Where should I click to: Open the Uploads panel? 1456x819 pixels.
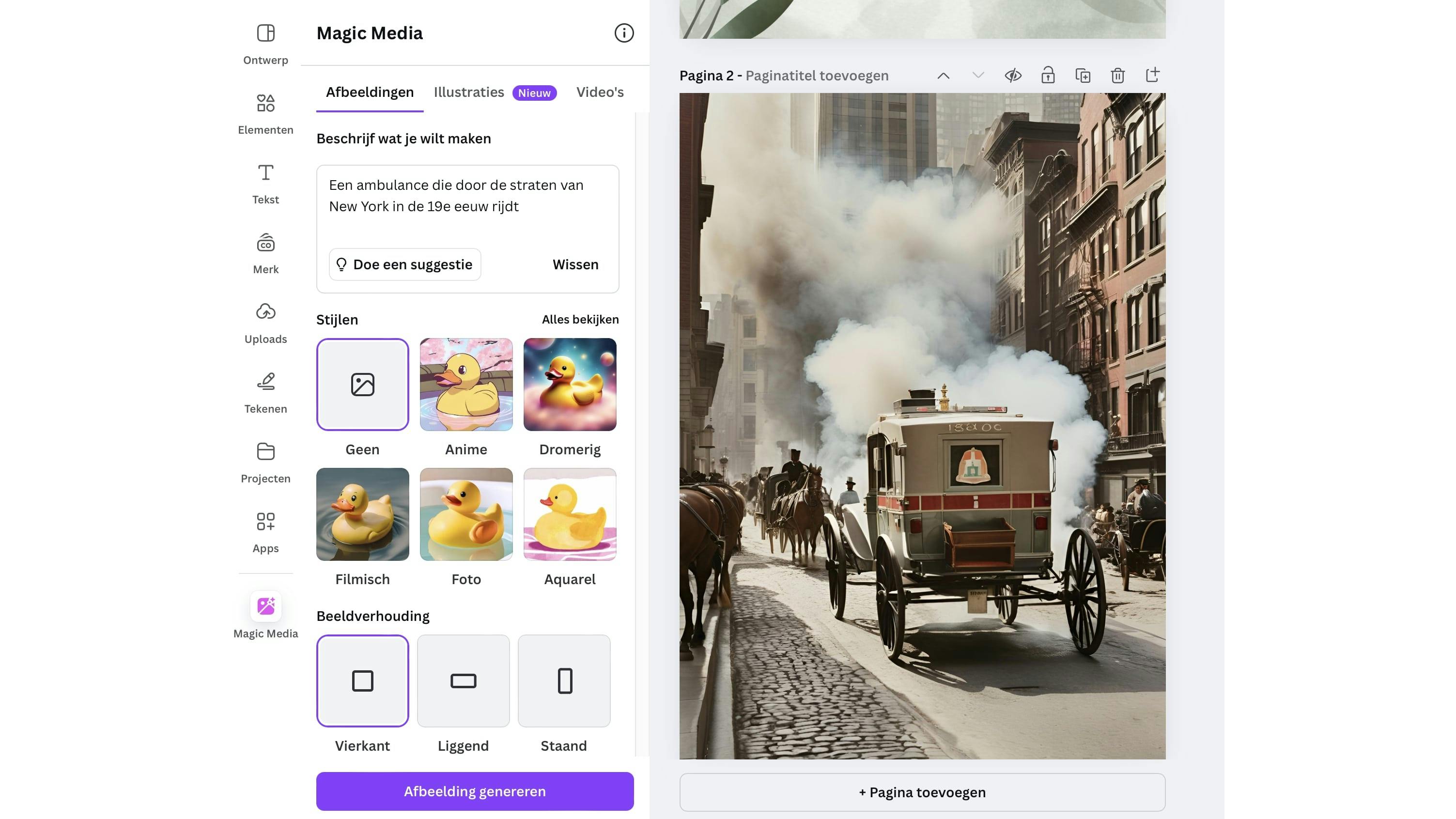(265, 323)
